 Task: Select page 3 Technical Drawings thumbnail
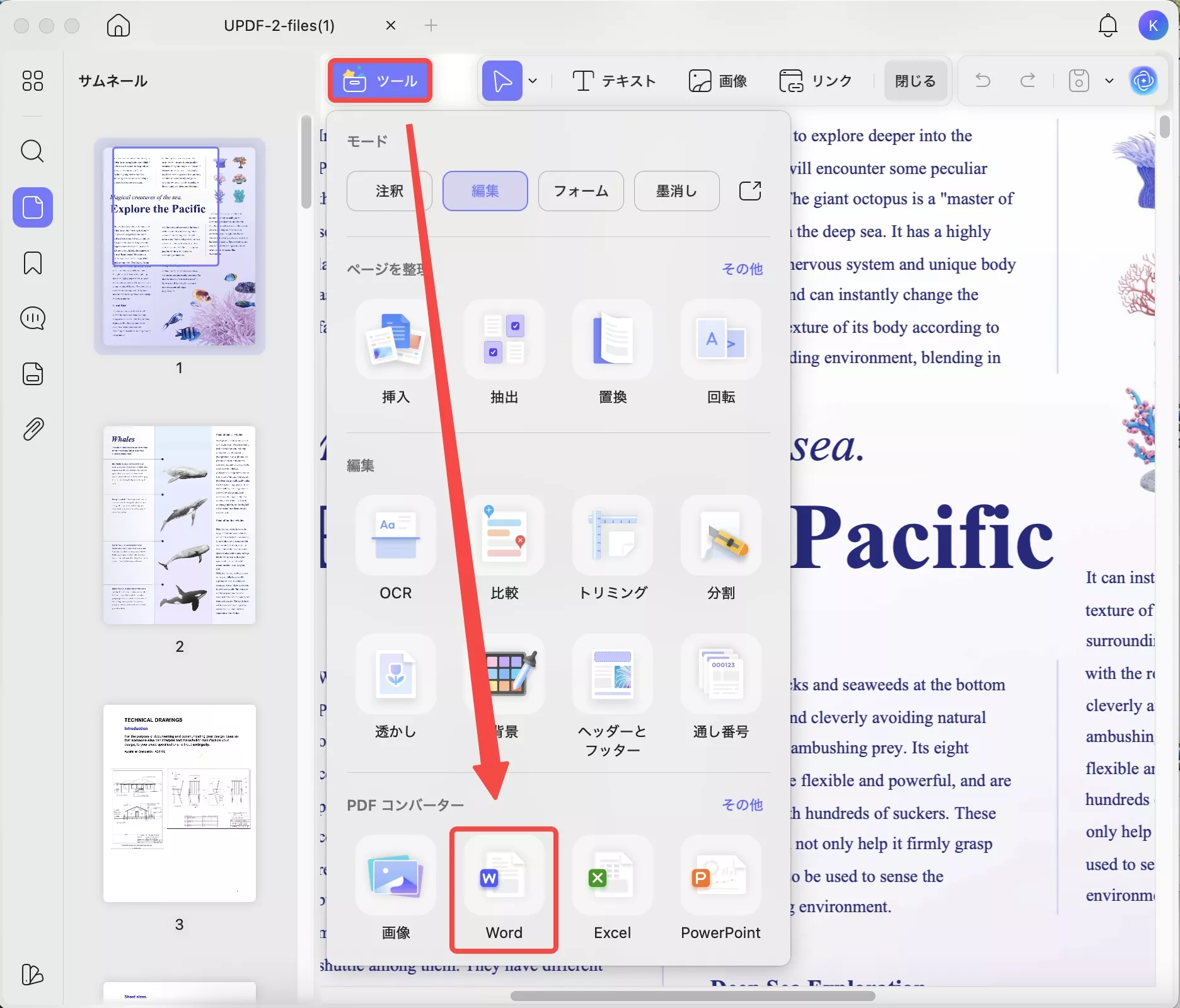click(180, 803)
